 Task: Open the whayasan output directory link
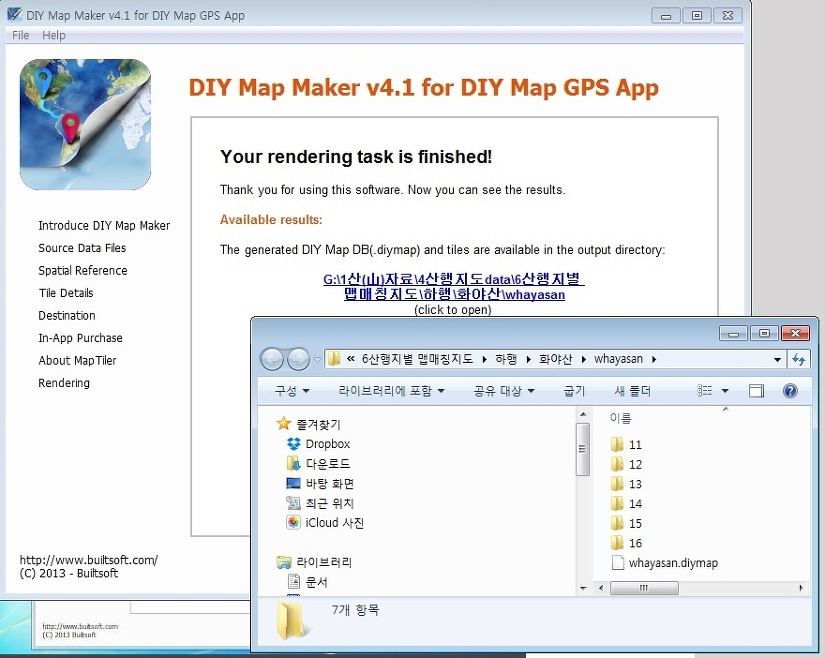pos(454,287)
